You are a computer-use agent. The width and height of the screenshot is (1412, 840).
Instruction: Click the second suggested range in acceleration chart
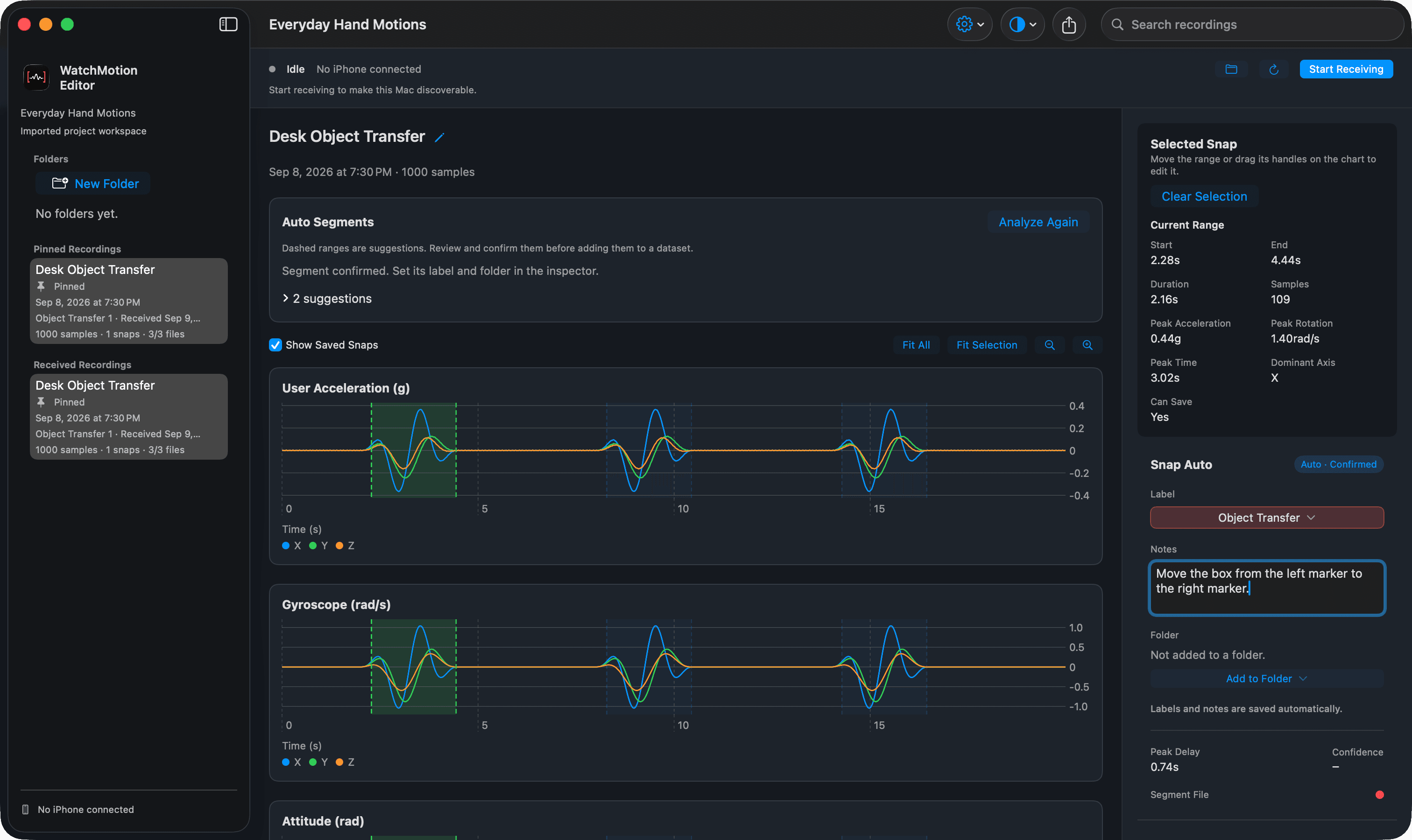tap(649, 450)
